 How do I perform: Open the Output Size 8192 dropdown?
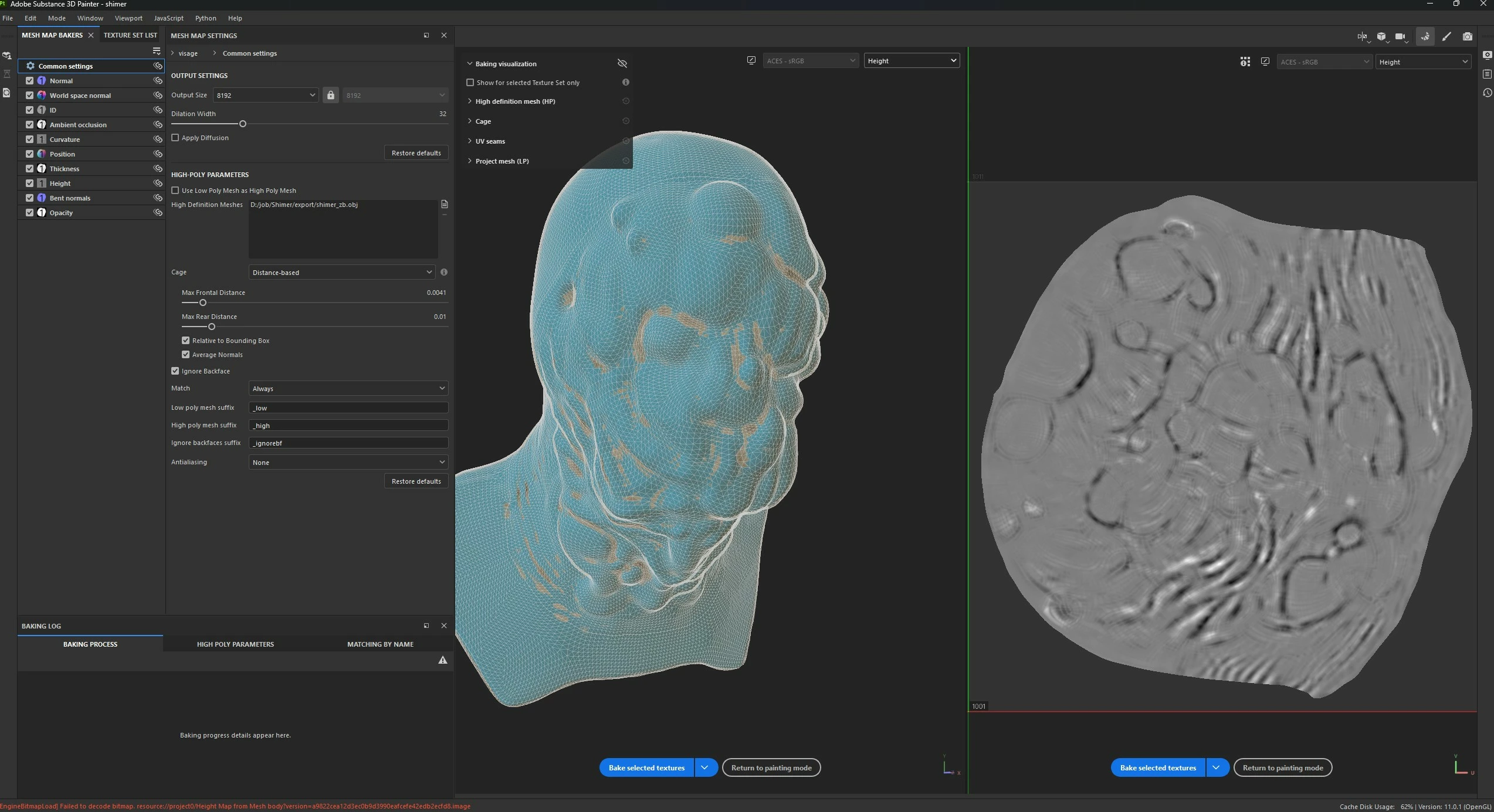pos(266,95)
